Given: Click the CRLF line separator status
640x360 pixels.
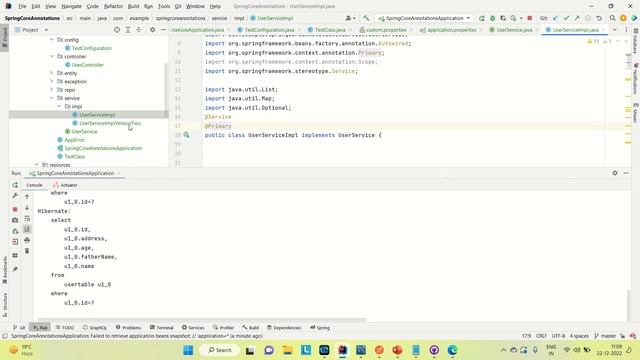Looking at the screenshot, I should 541,336.
